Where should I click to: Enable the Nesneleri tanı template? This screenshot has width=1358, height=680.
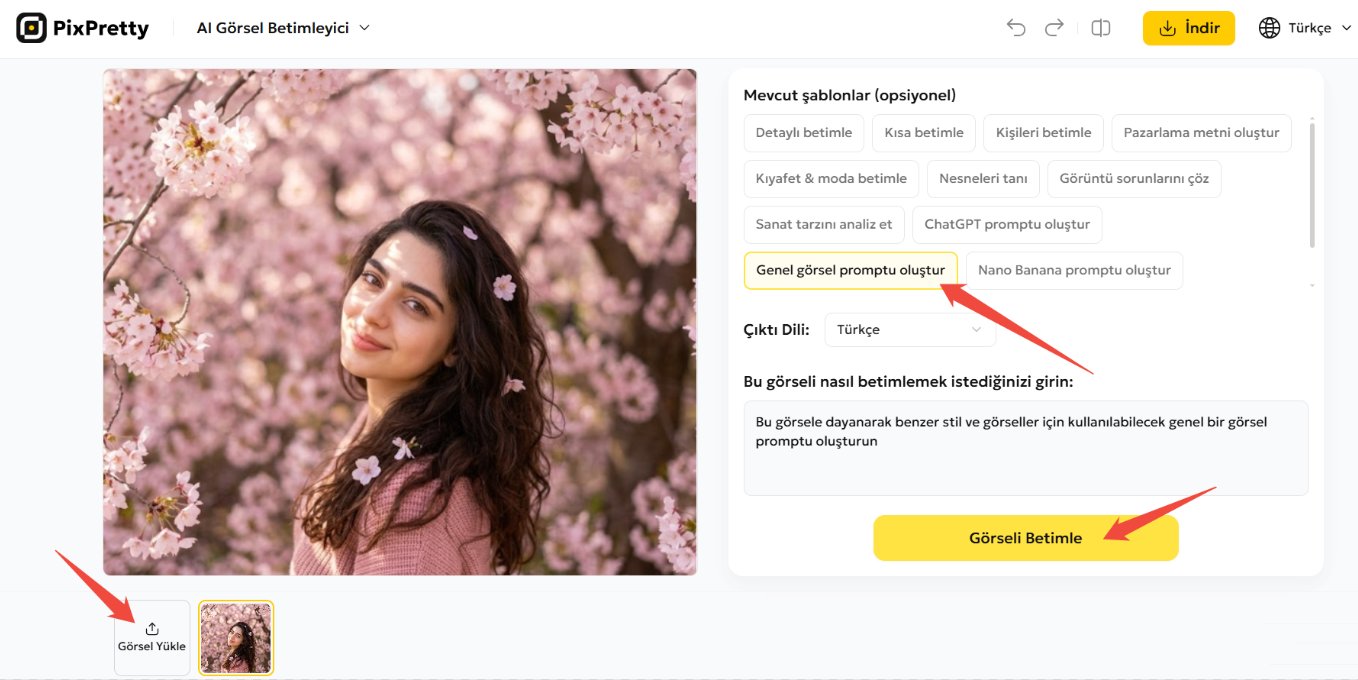pos(983,178)
